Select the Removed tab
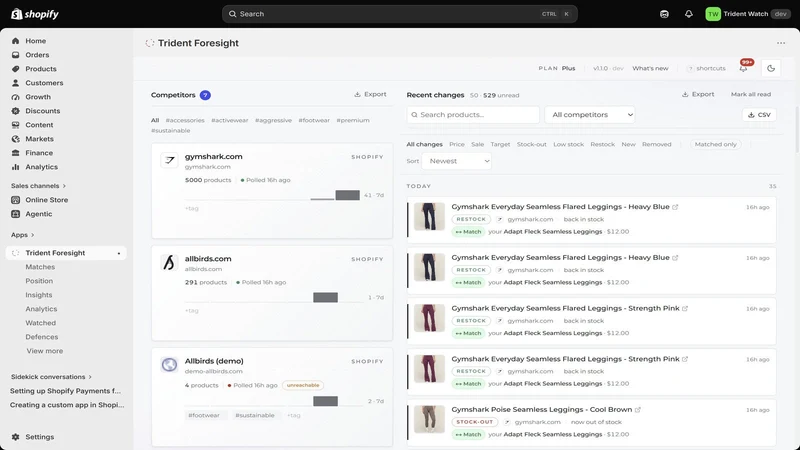 click(x=657, y=144)
